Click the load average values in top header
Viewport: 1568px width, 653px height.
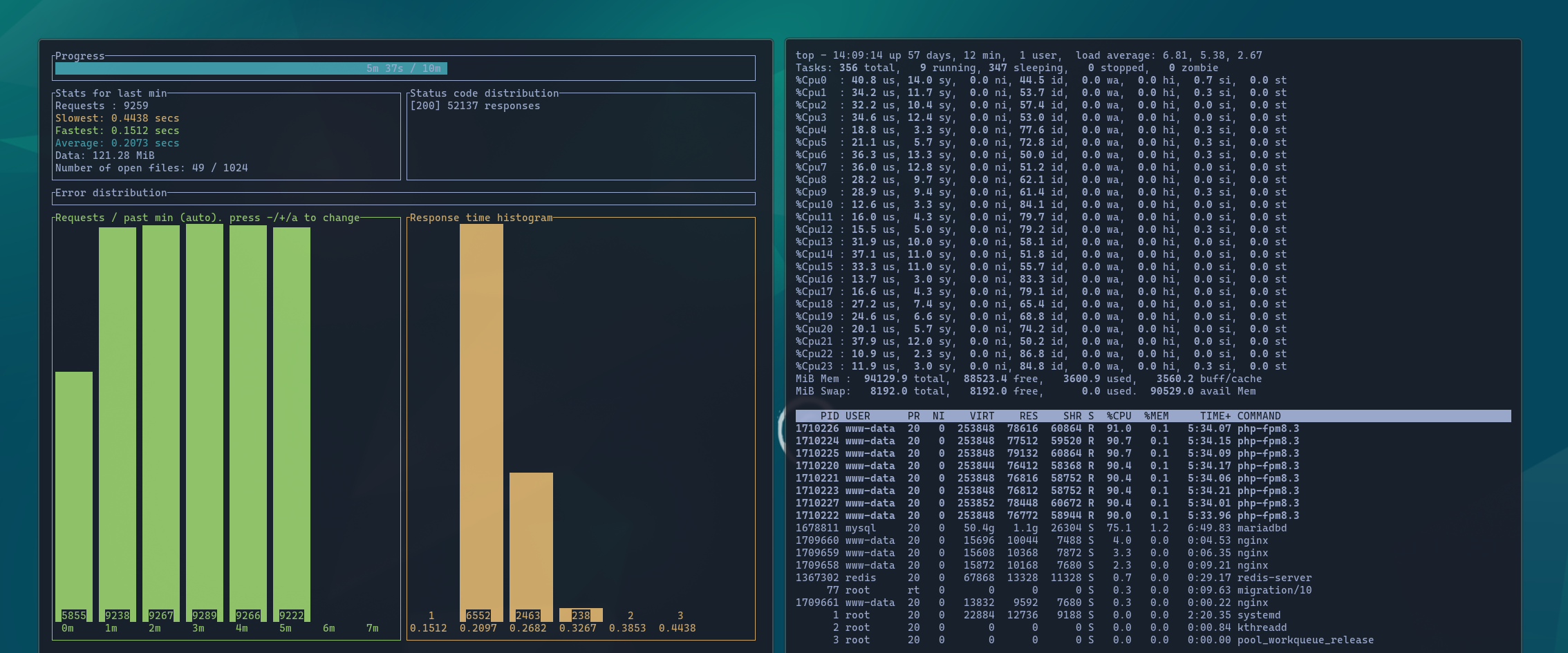[x=1212, y=55]
